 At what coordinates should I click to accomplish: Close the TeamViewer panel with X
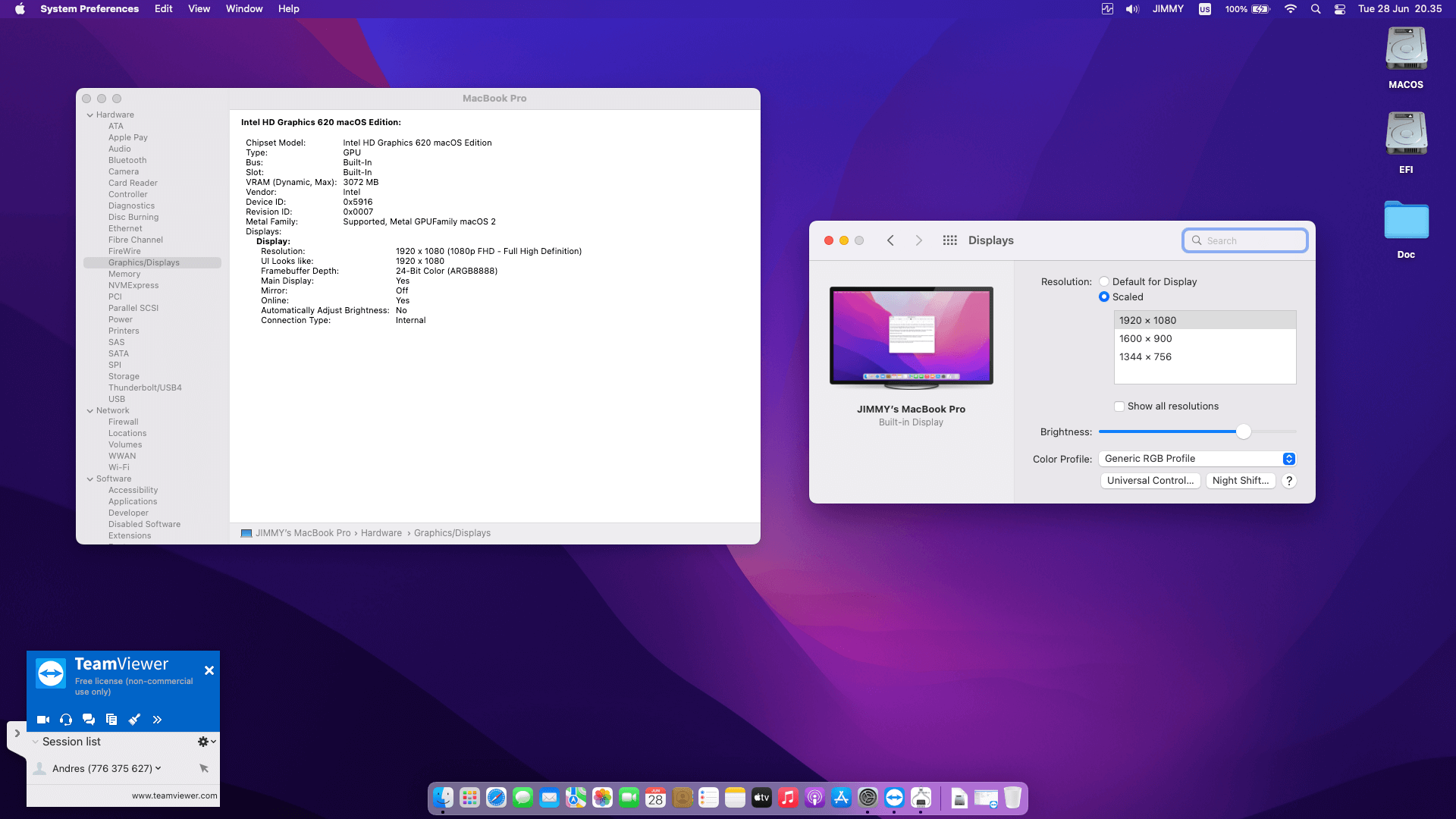[x=209, y=670]
